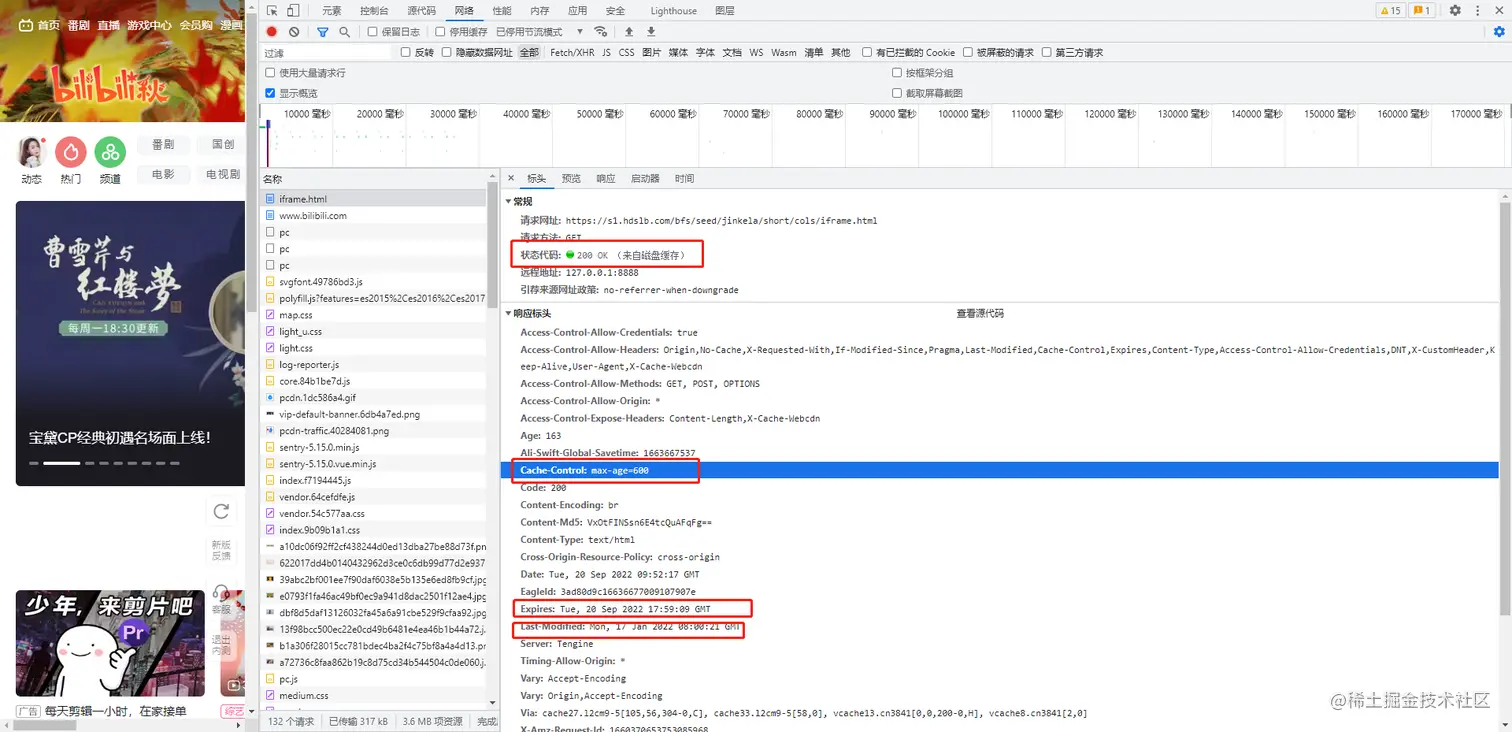The width and height of the screenshot is (1512, 732).
Task: Switch to the 元素 tab
Action: pos(332,11)
